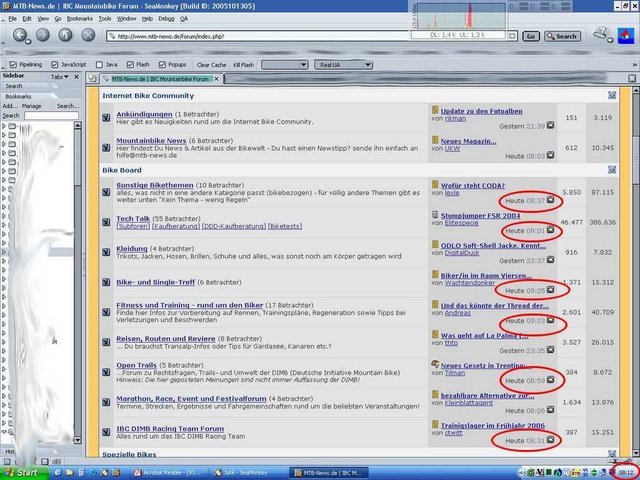Click forum status icon beside Open Trails
Viewport: 640px width, 480px height.
click(106, 372)
